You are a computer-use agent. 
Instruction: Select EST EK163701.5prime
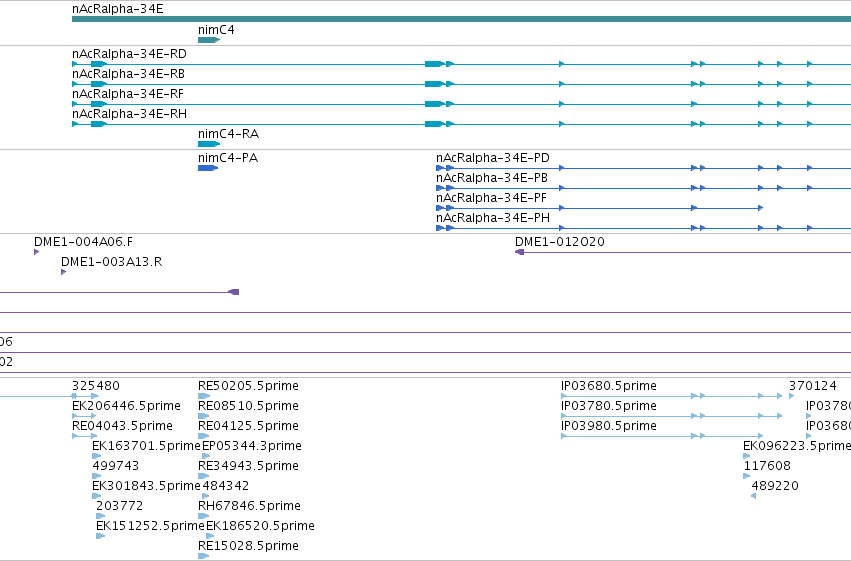(146, 446)
